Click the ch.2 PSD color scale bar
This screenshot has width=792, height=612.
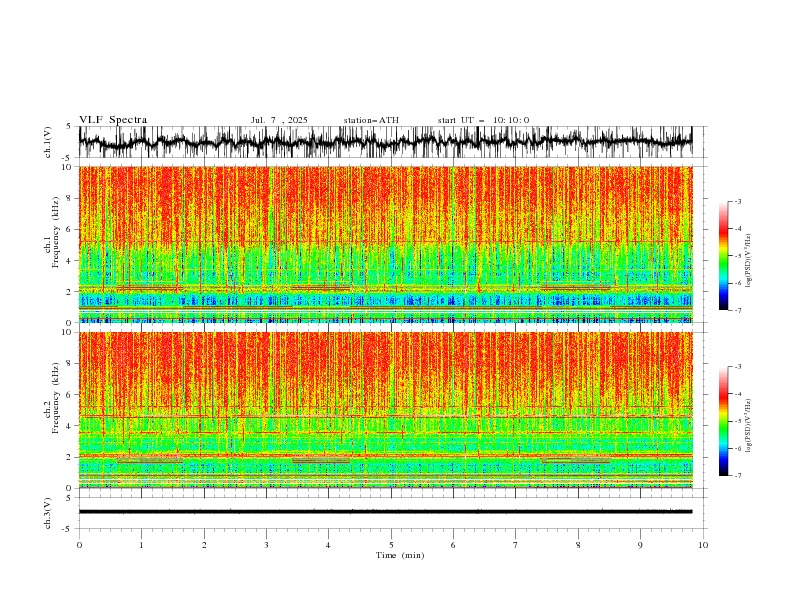pyautogui.click(x=724, y=421)
